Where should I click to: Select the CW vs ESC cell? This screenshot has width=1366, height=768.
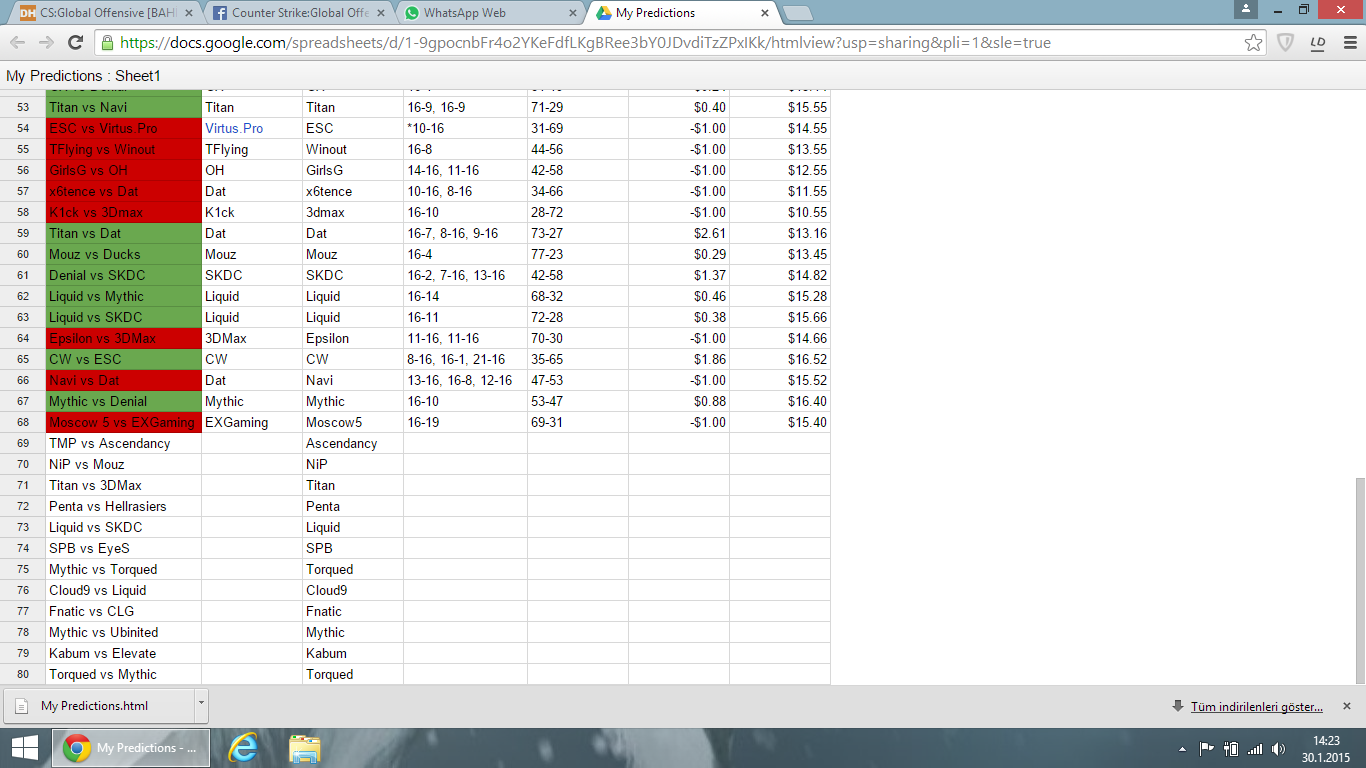click(124, 359)
